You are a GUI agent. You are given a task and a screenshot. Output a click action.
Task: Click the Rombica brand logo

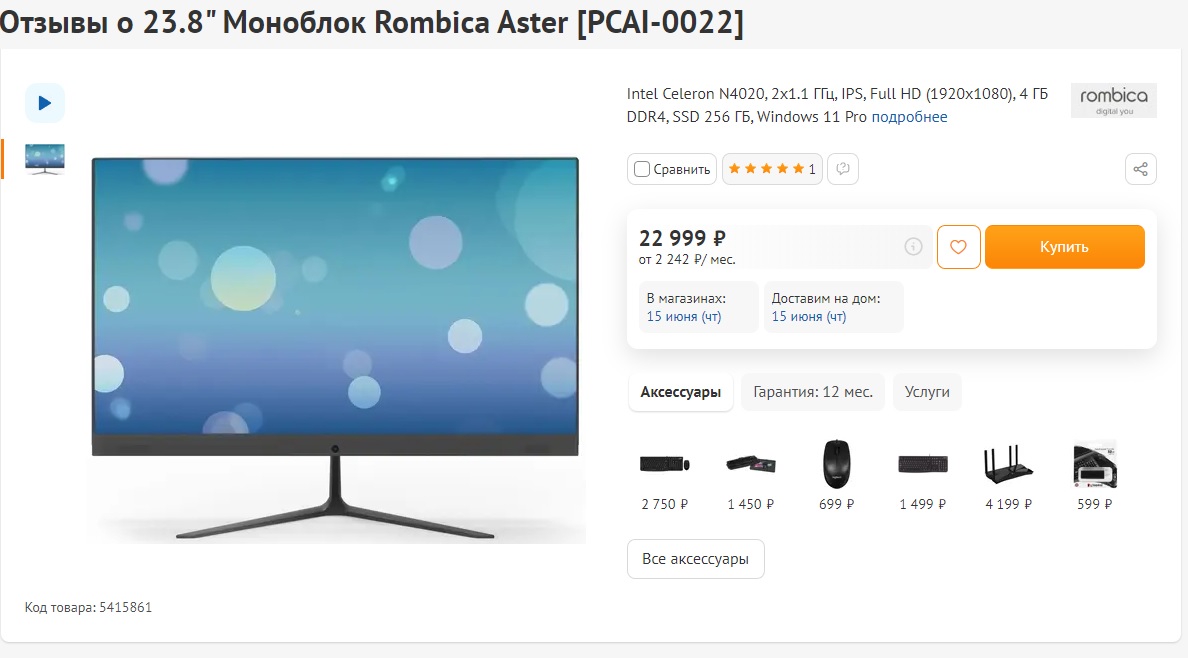(1113, 100)
